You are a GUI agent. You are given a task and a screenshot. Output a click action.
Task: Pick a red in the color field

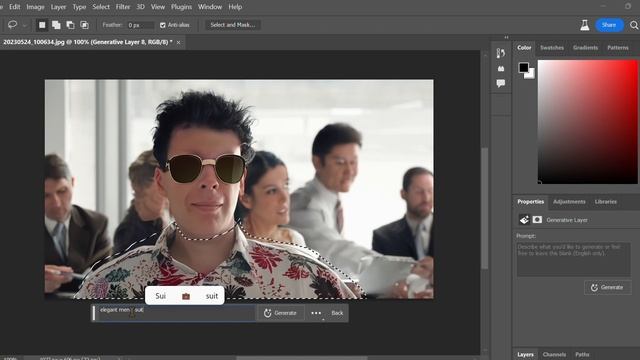pos(587,122)
